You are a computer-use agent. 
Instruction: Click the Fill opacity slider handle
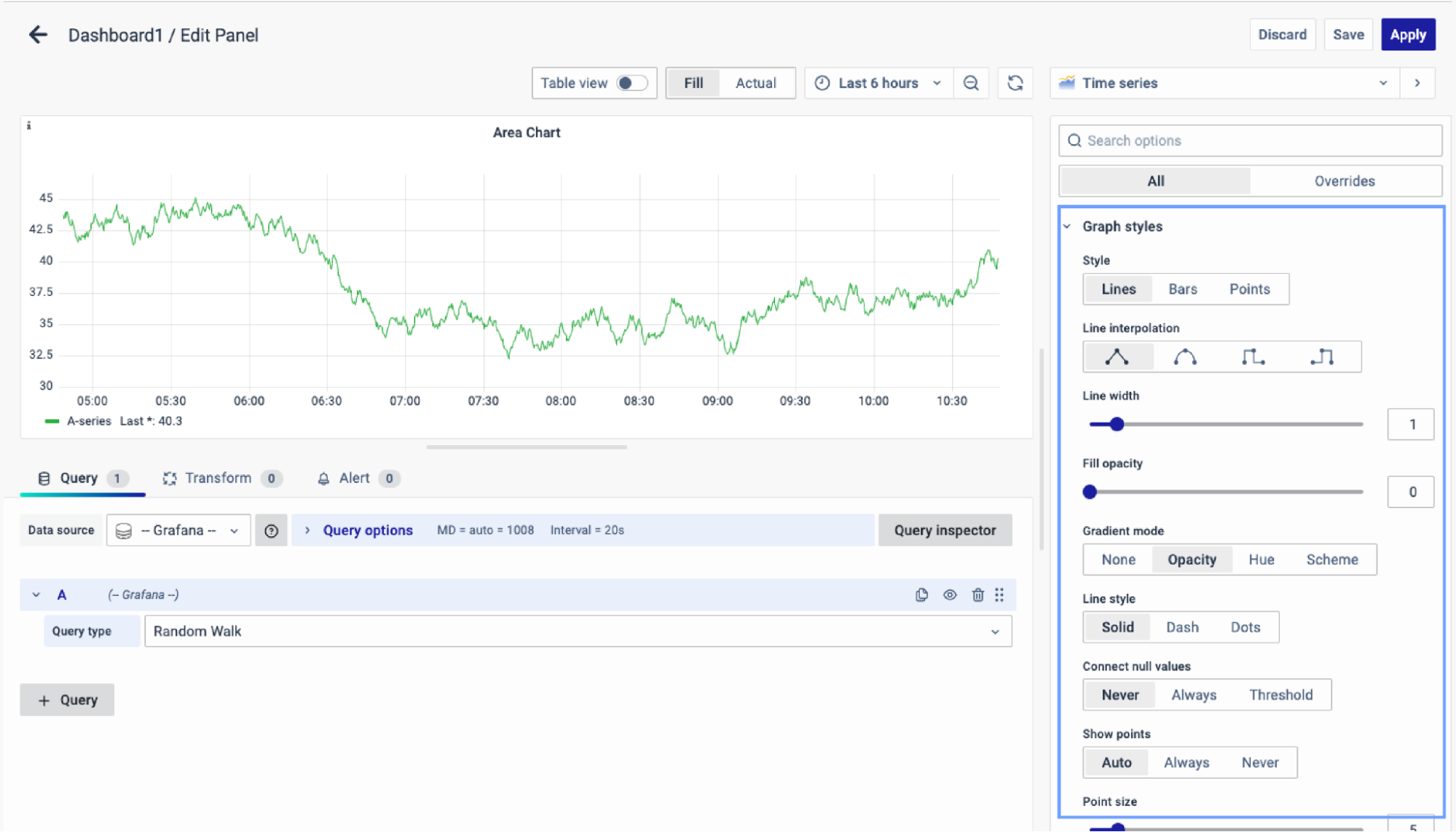[1090, 492]
